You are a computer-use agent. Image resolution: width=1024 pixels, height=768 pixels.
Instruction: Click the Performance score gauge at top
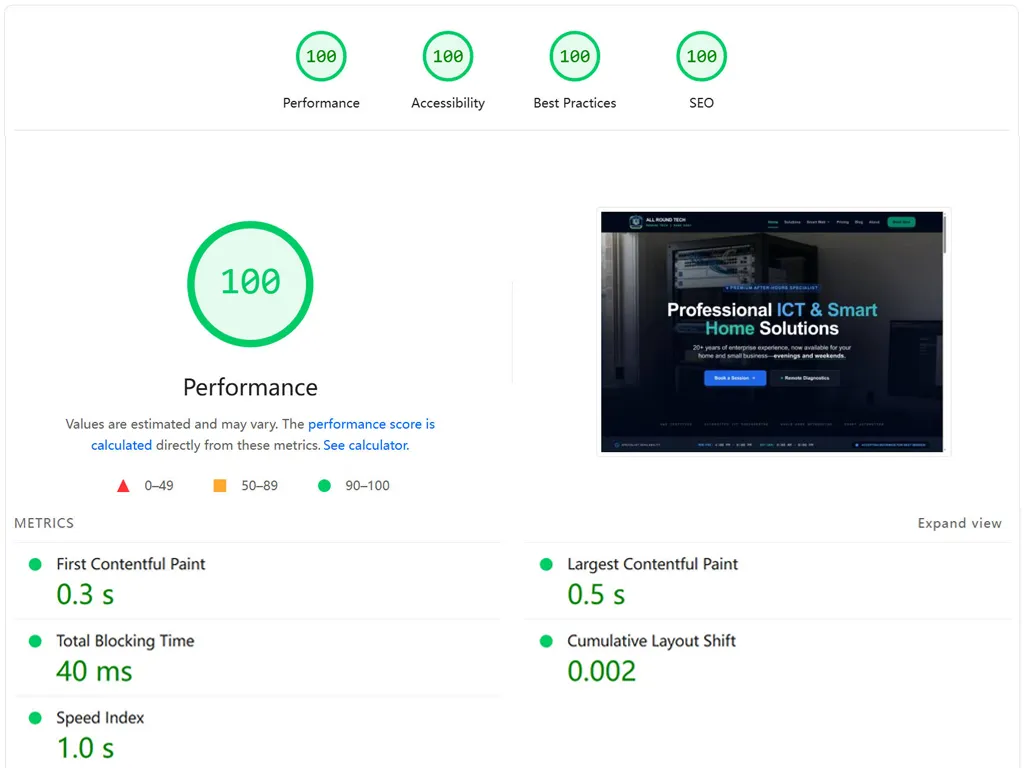click(x=320, y=56)
